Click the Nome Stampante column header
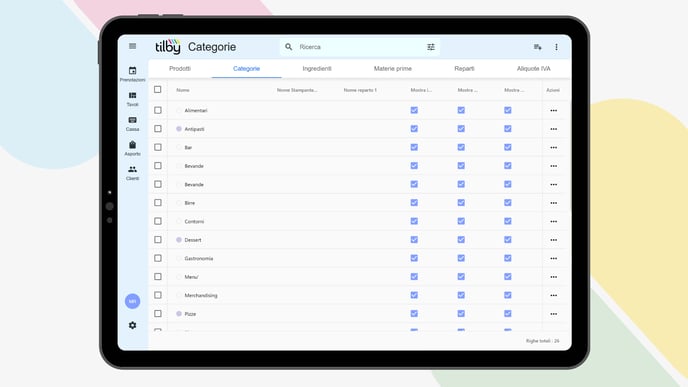 (x=297, y=90)
